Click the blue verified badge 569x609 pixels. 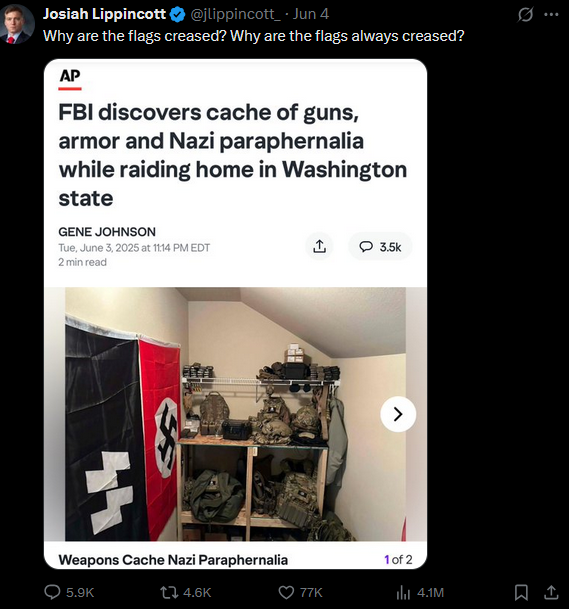(178, 14)
